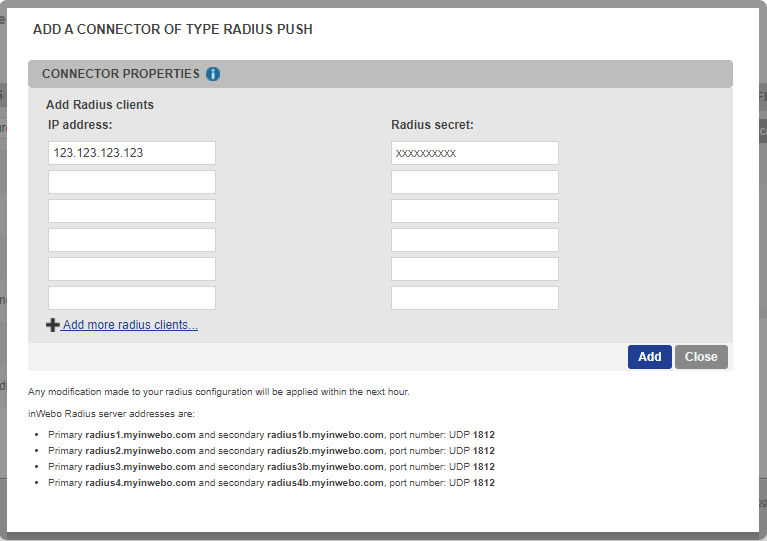The width and height of the screenshot is (767, 541).
Task: Focus the fifth IP address field
Action: [x=132, y=269]
